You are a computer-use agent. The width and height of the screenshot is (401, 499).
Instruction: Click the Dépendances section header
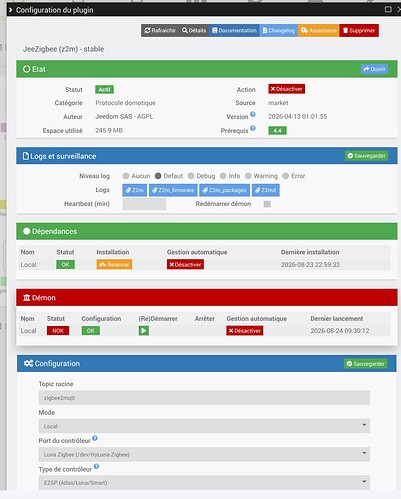(x=207, y=231)
